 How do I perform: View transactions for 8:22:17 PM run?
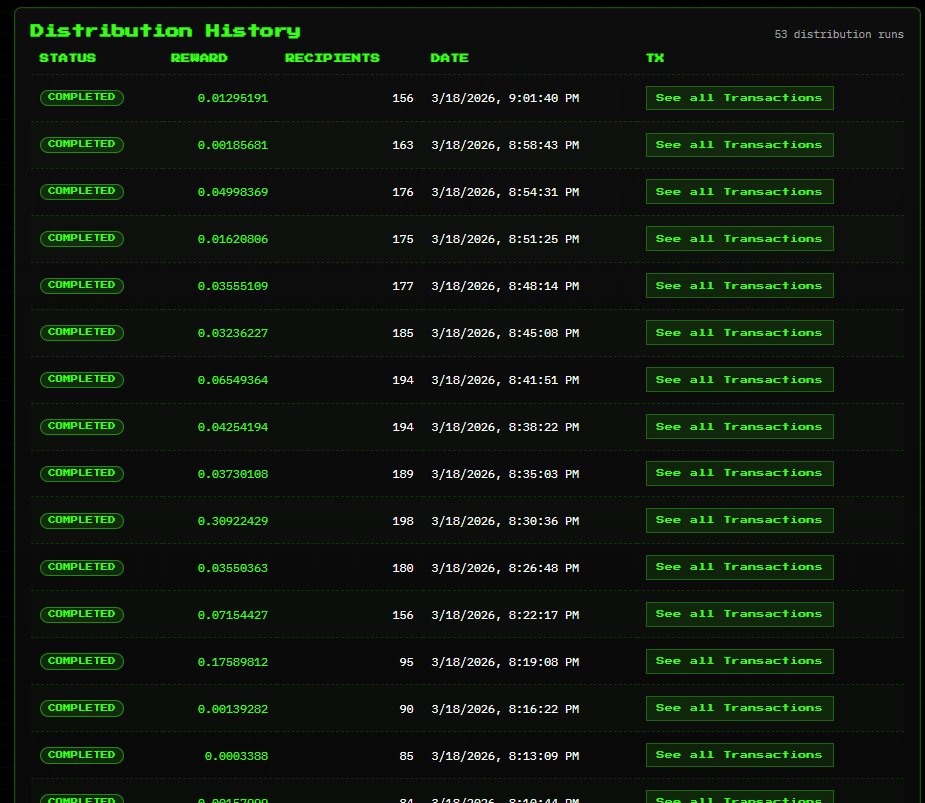(x=739, y=615)
